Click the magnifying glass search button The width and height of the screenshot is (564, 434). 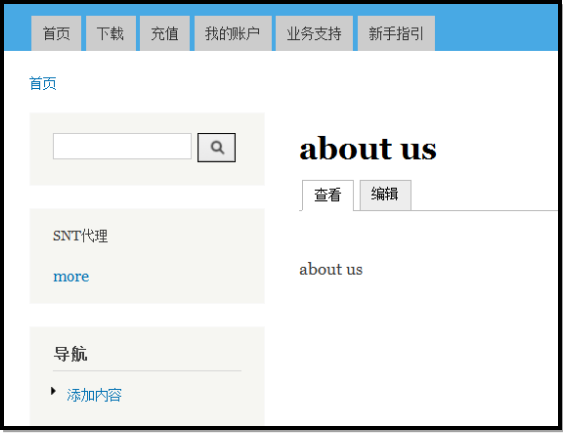point(217,147)
